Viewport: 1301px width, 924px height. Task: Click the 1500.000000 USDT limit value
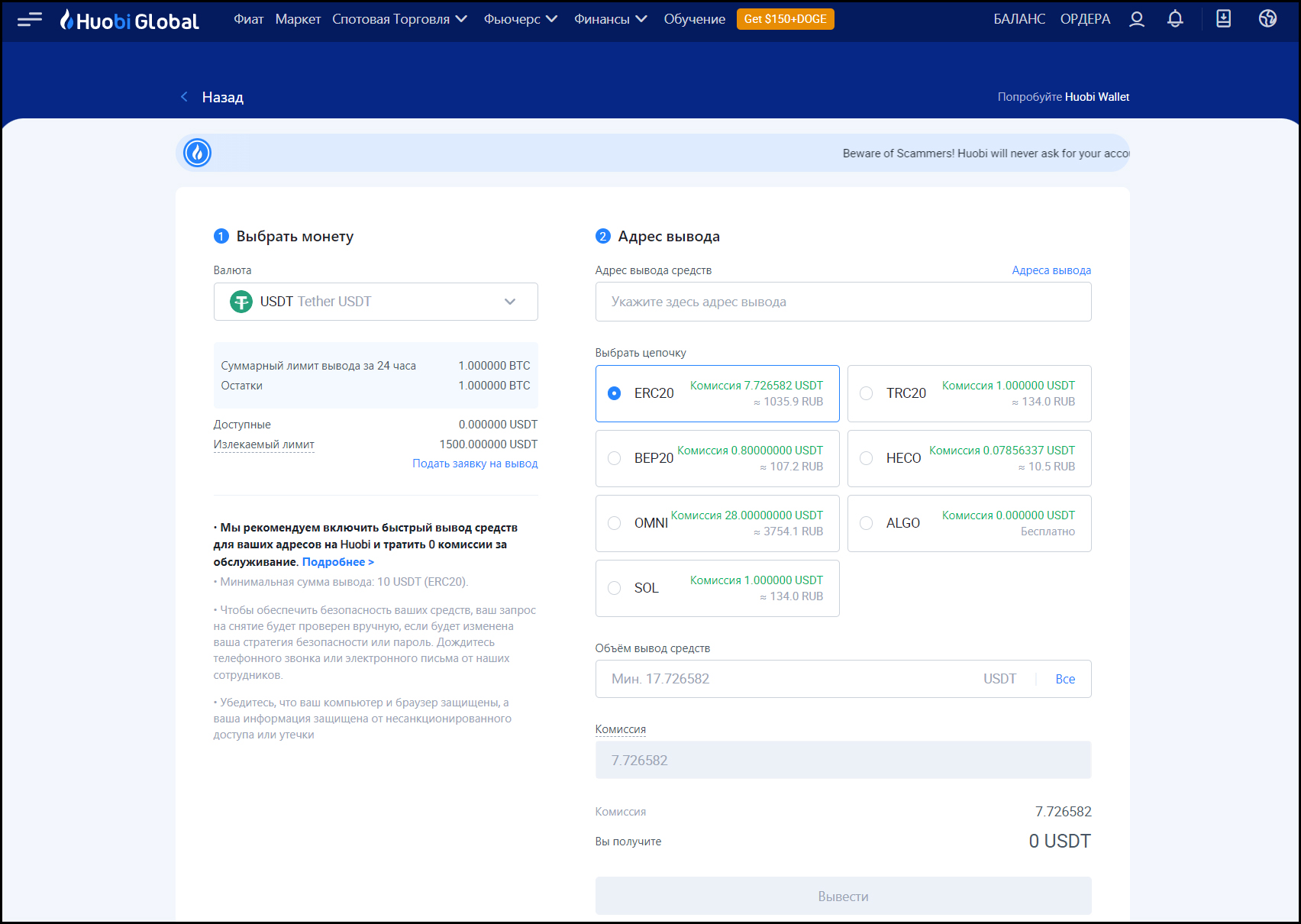(489, 444)
